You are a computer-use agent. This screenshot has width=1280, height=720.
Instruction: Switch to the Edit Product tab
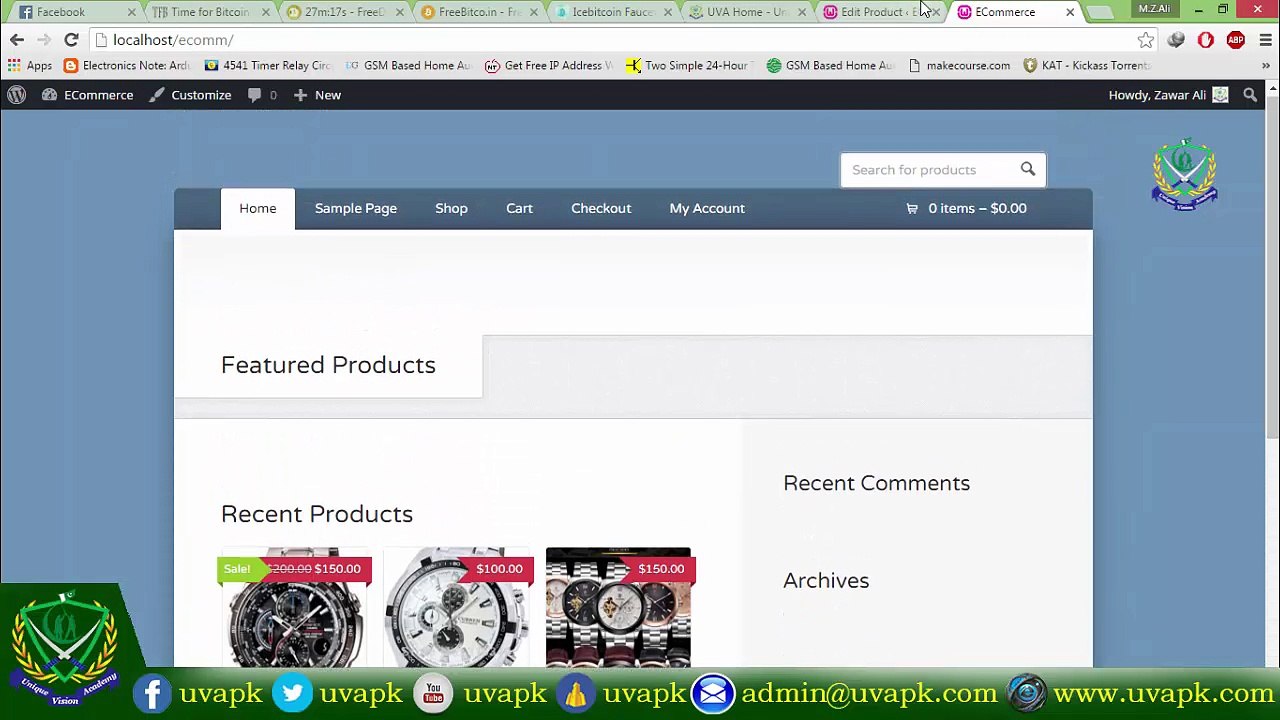pyautogui.click(x=879, y=12)
